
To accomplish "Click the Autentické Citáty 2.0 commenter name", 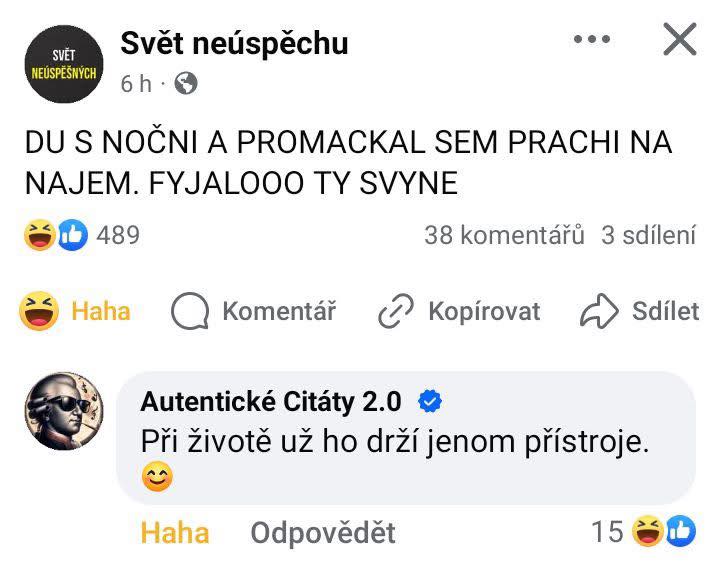I will click(x=270, y=402).
